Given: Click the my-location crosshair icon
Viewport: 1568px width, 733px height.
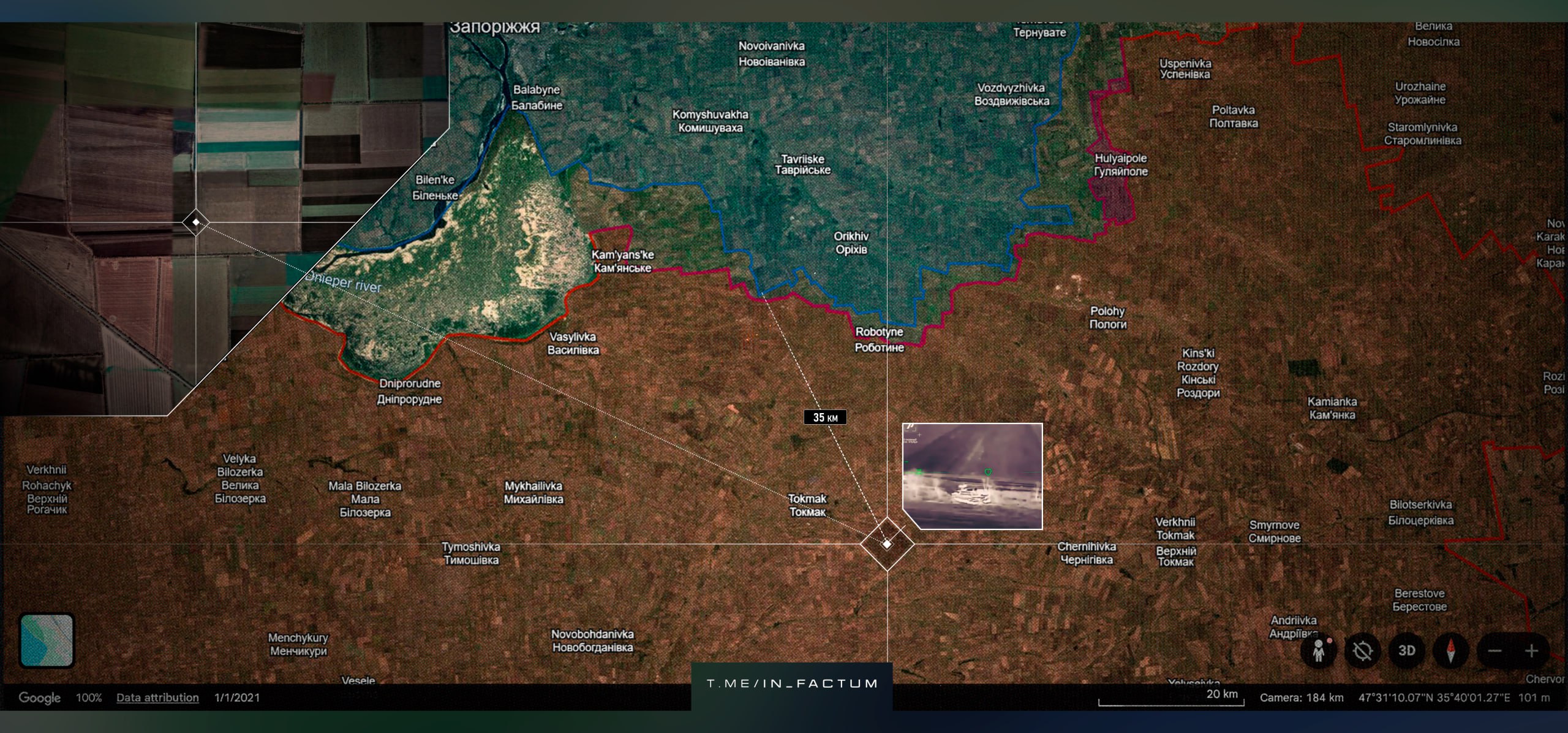Looking at the screenshot, I should tap(1363, 651).
